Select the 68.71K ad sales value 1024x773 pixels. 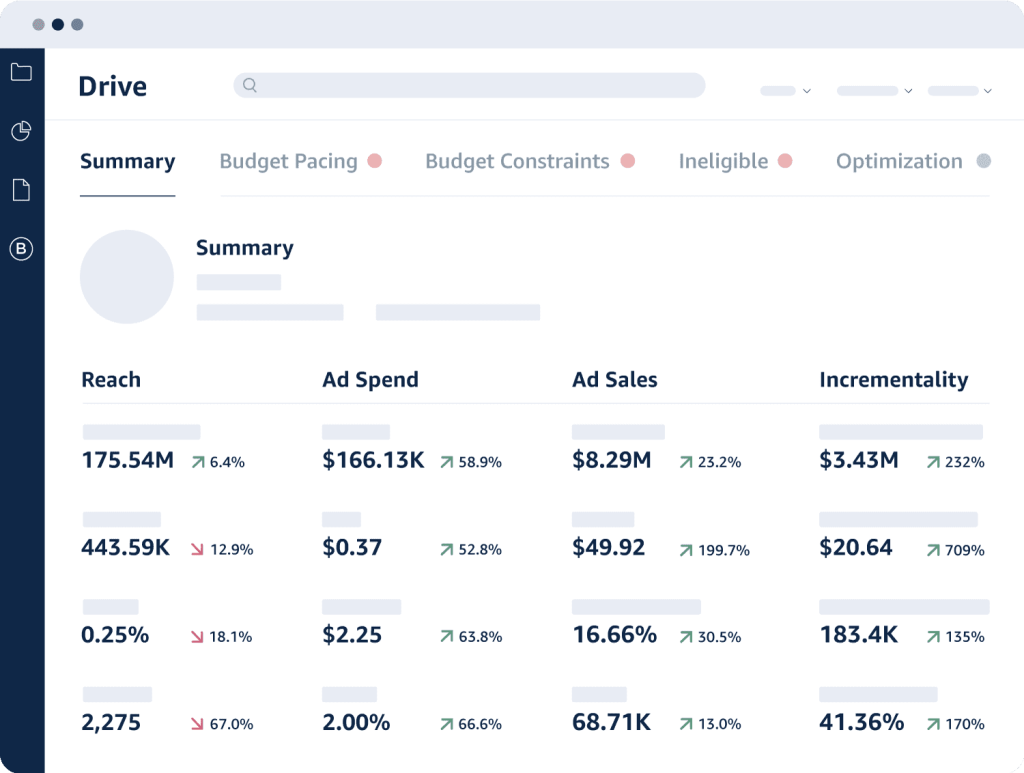click(611, 723)
